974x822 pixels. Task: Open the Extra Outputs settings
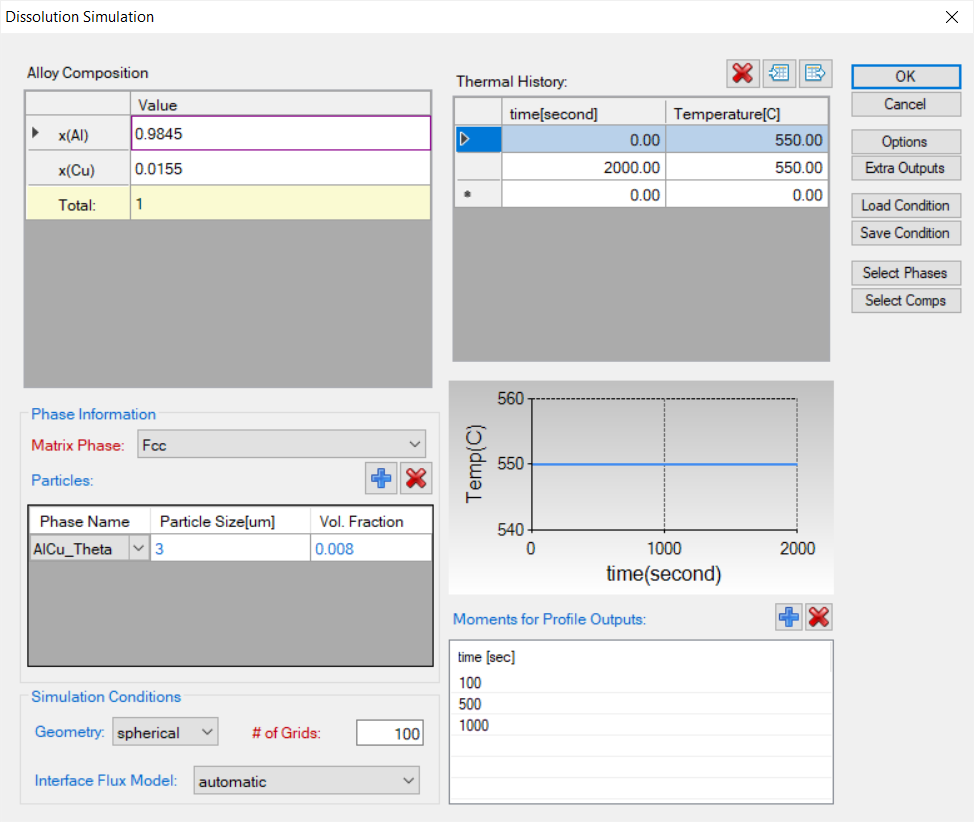905,168
